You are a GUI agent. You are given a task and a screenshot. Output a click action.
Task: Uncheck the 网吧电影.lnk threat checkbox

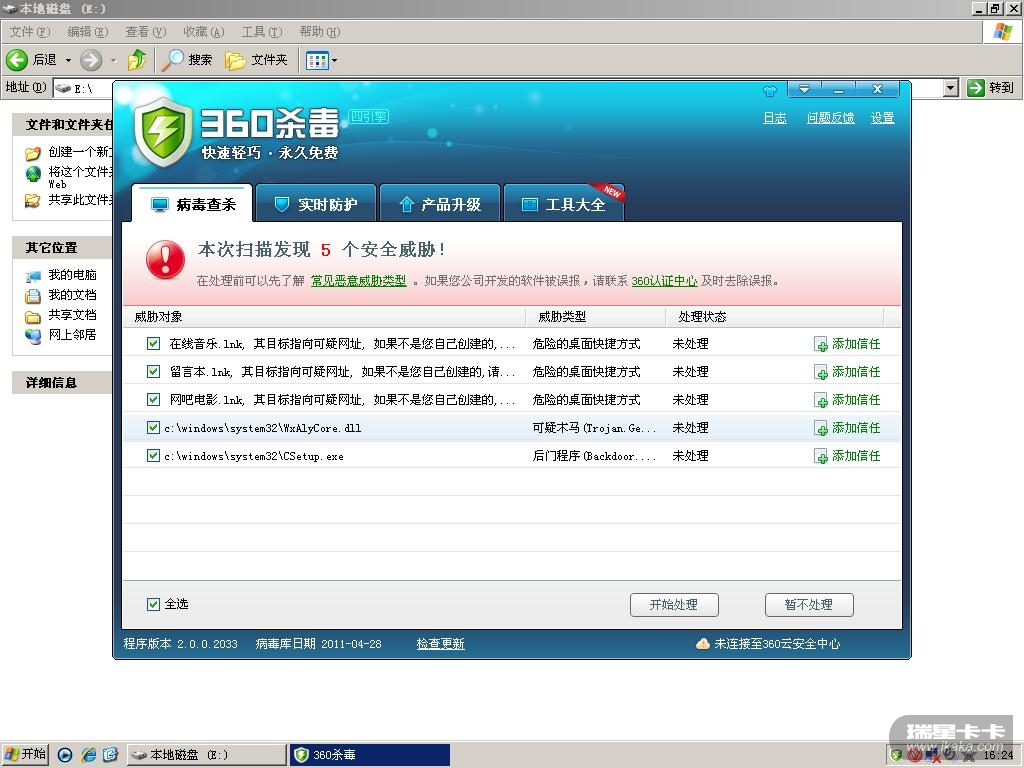click(x=153, y=400)
